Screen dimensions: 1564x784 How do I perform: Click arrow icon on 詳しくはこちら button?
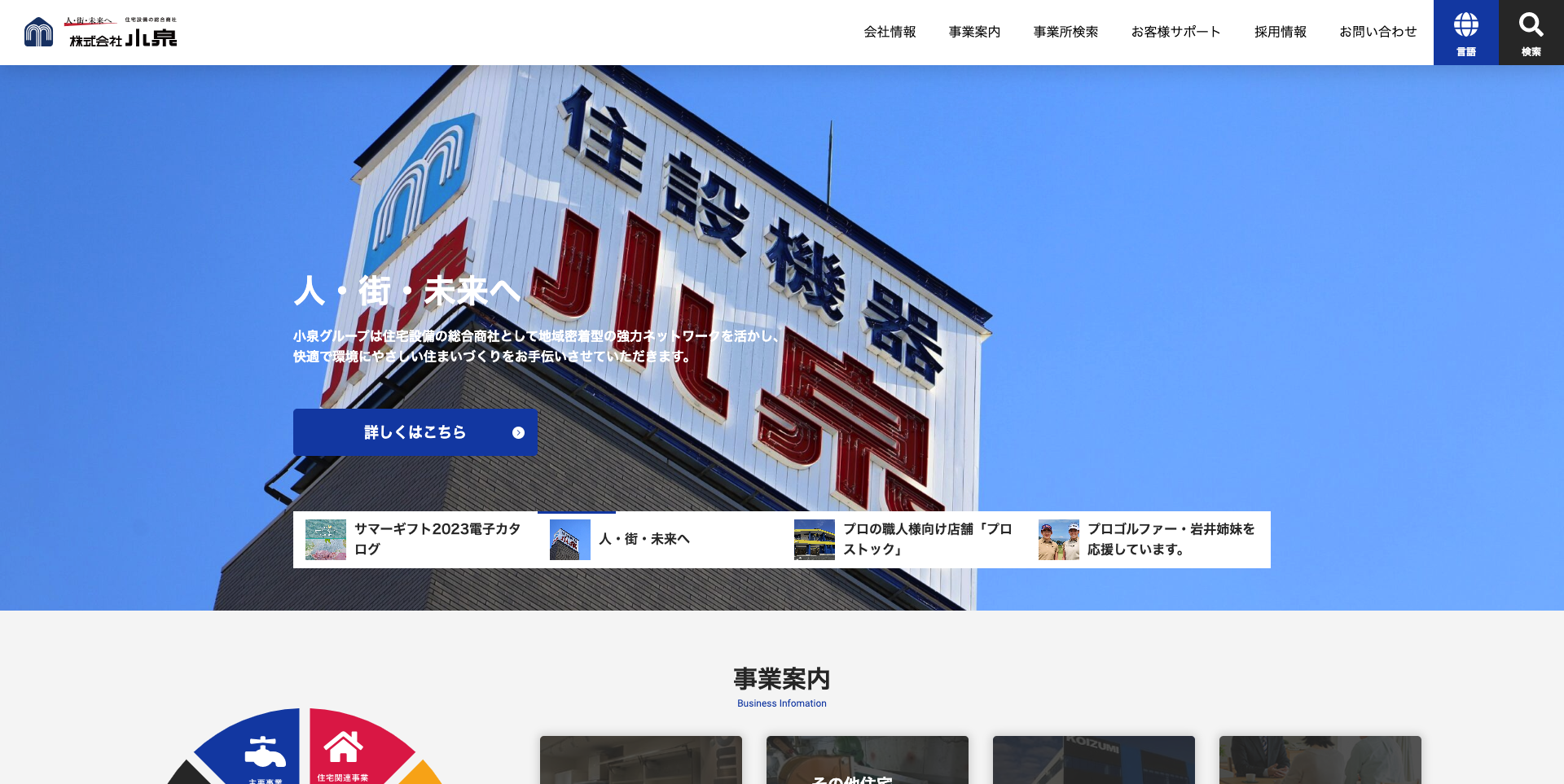tap(518, 432)
